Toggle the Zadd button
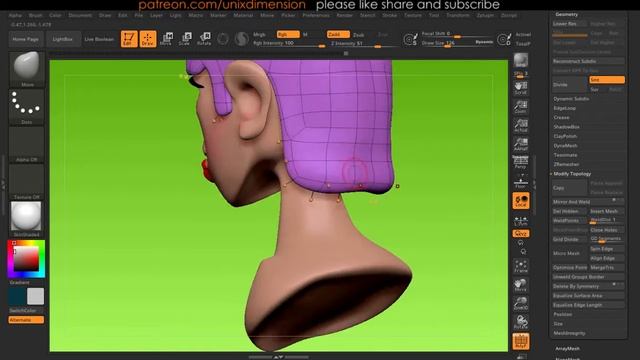640x360 pixels. [338, 35]
